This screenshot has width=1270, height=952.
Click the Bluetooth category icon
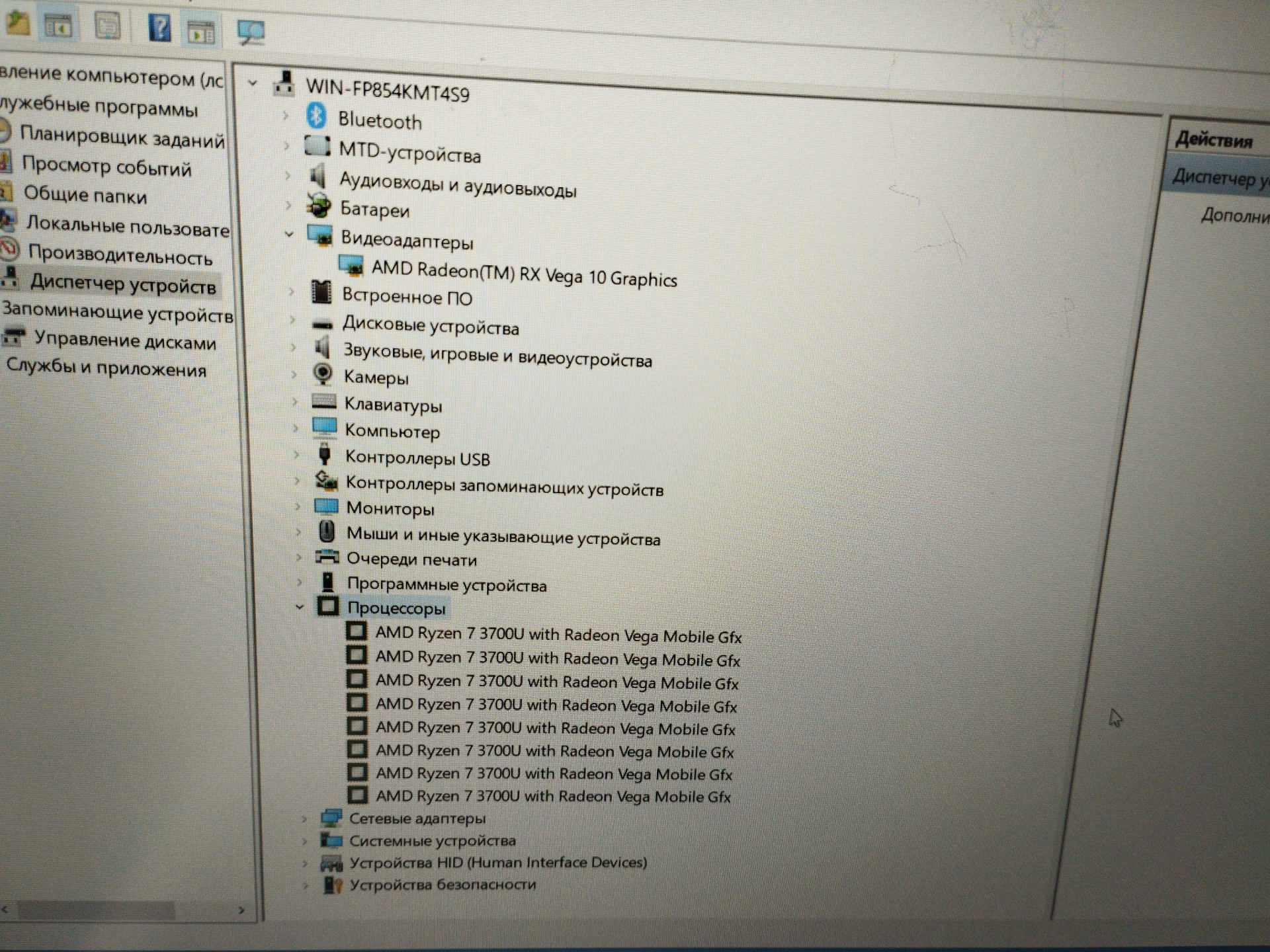tap(316, 116)
